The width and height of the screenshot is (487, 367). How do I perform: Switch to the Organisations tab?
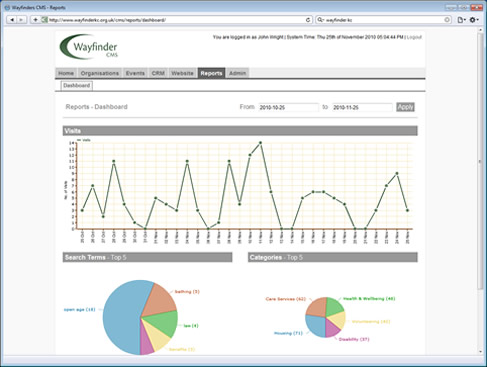100,73
